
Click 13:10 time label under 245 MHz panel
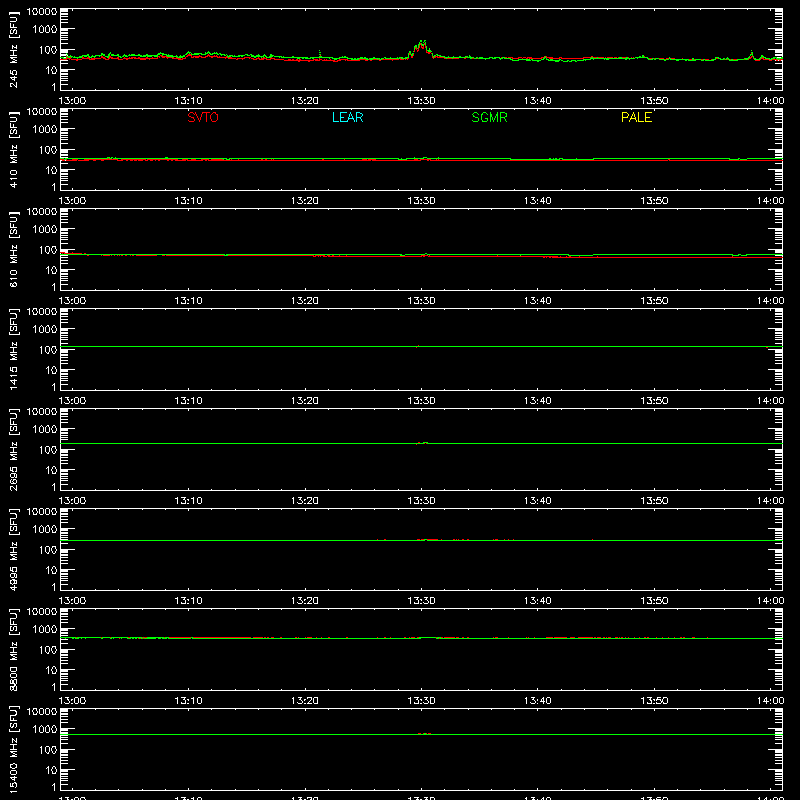coord(188,101)
